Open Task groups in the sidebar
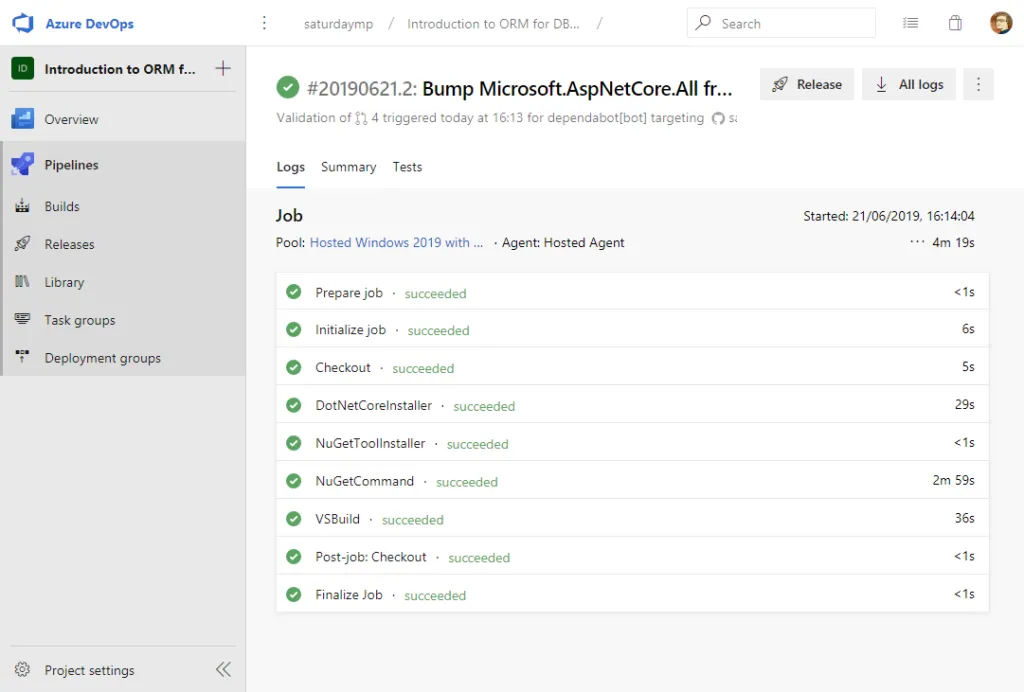This screenshot has width=1024, height=692. (123, 319)
